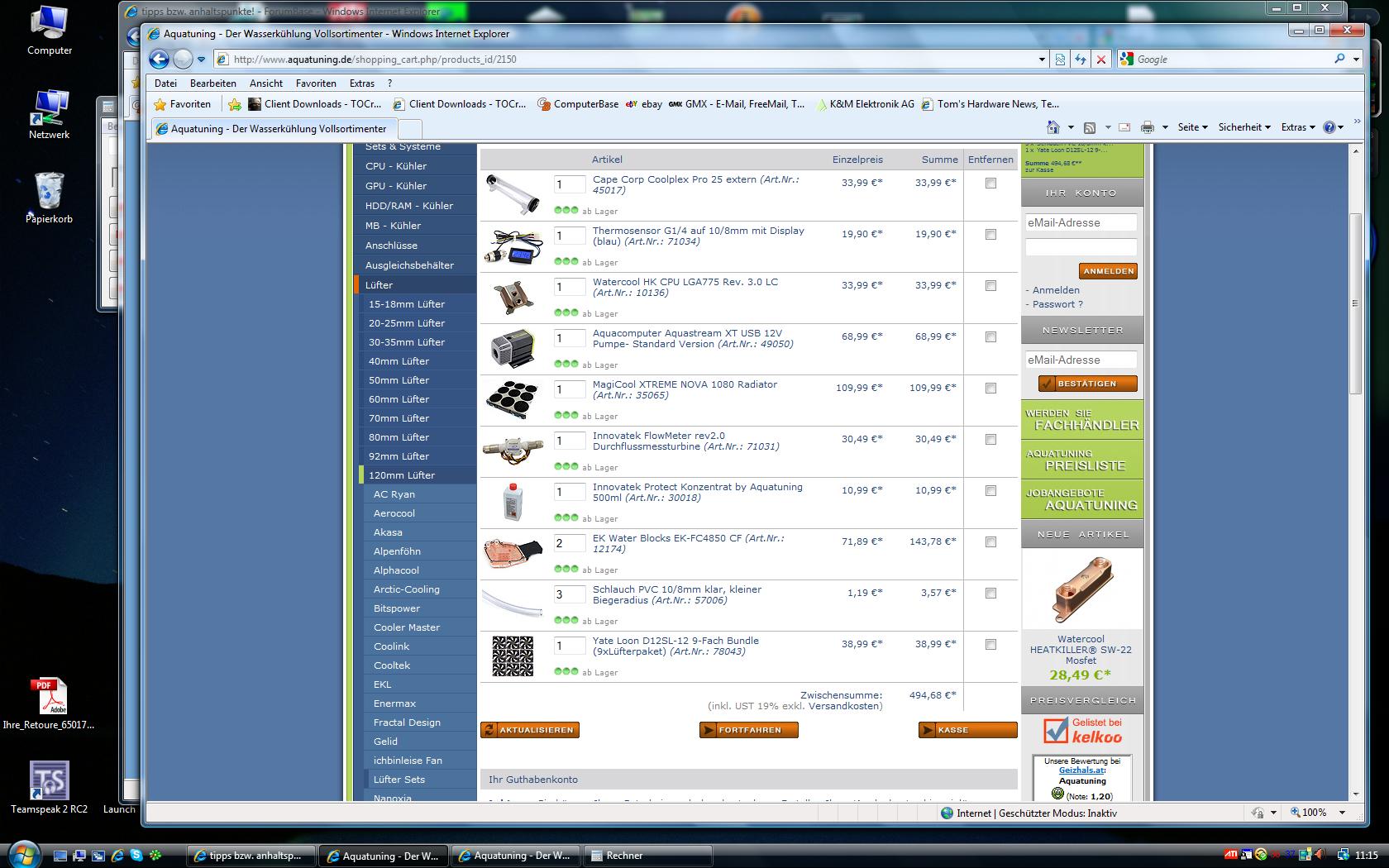Expand the Extras command bar dropdown
Screen dimensions: 1389x868
point(1298,127)
